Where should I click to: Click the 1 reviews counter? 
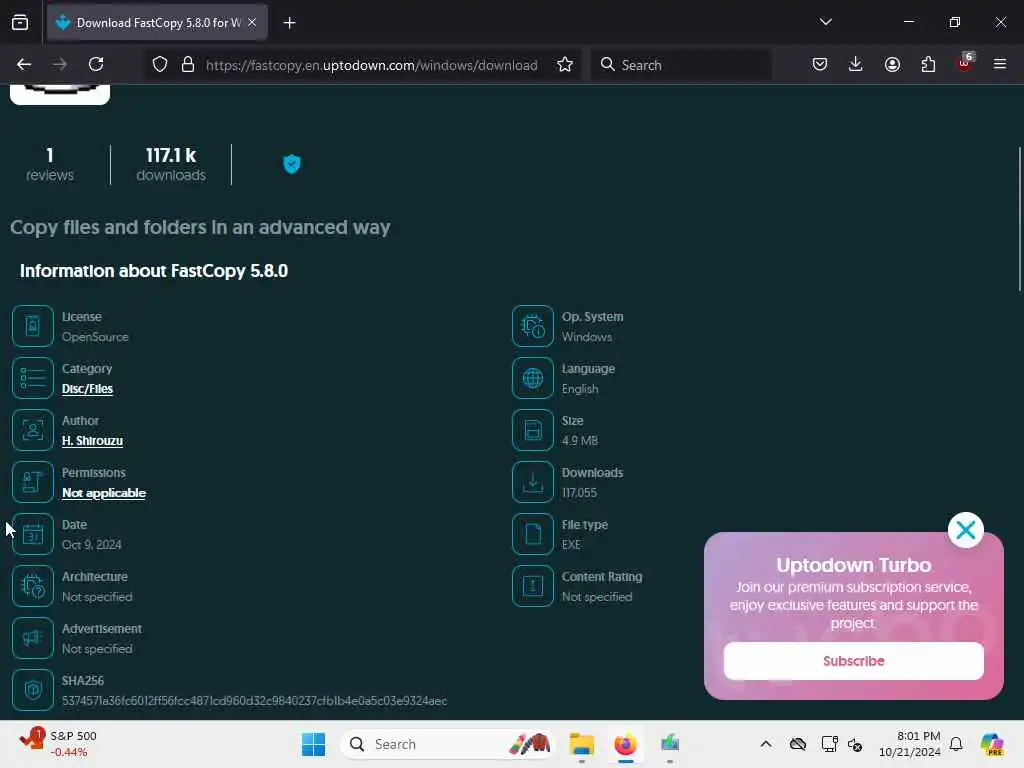coord(50,164)
